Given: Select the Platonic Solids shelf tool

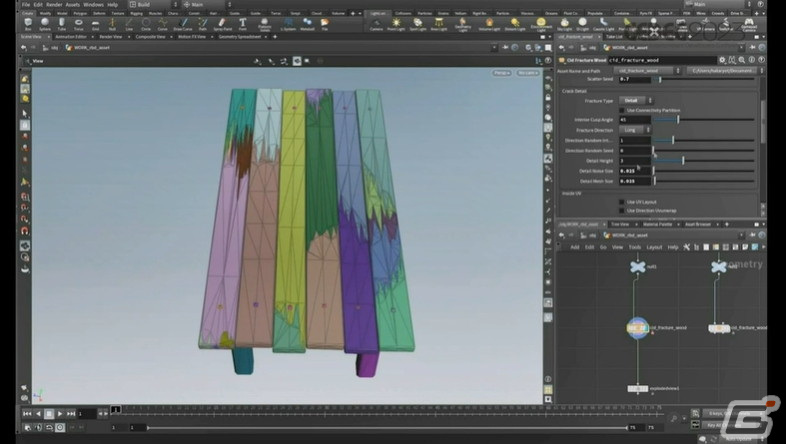Looking at the screenshot, I should pyautogui.click(x=264, y=25).
